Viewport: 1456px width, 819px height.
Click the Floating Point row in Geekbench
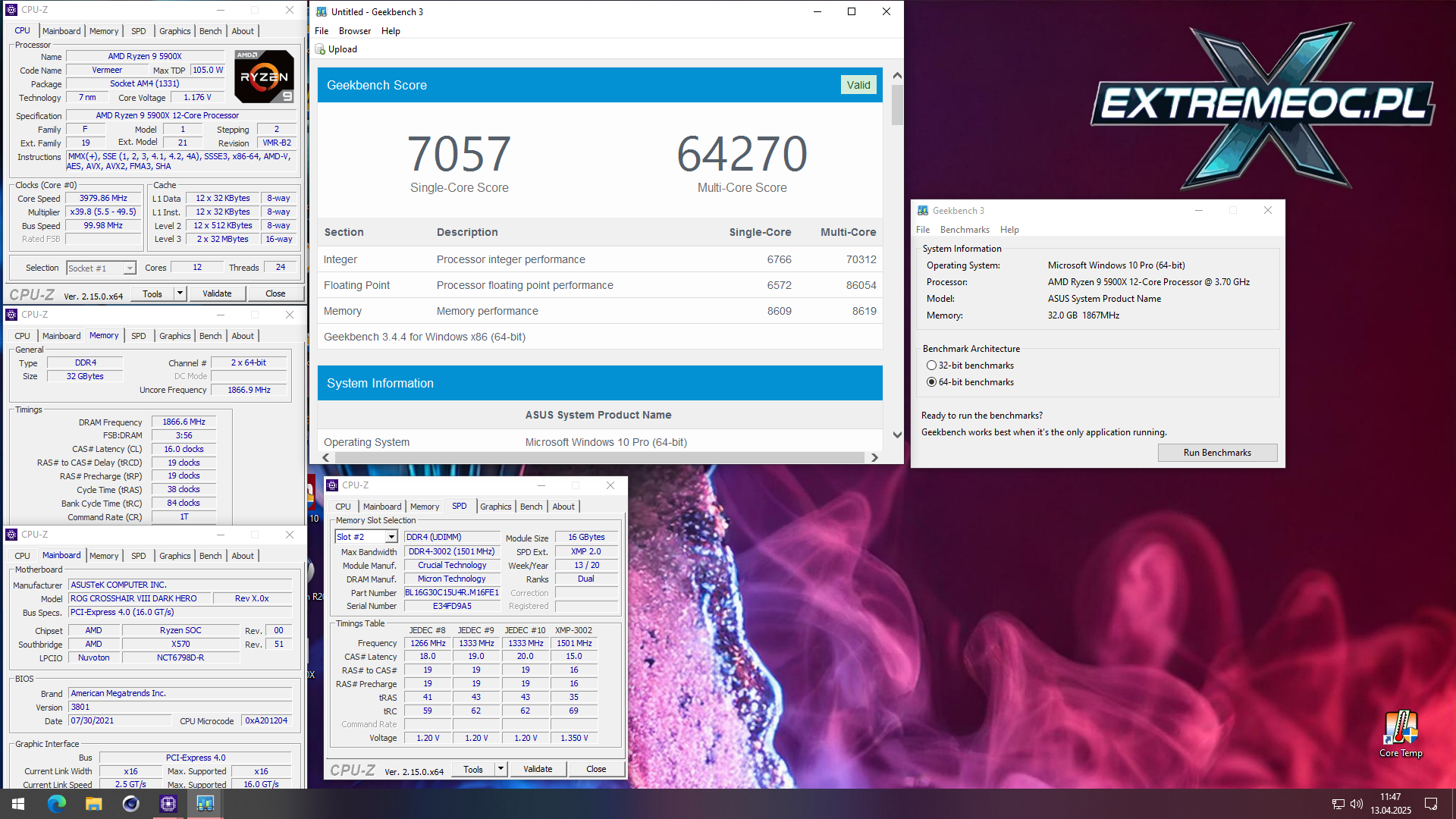click(600, 285)
